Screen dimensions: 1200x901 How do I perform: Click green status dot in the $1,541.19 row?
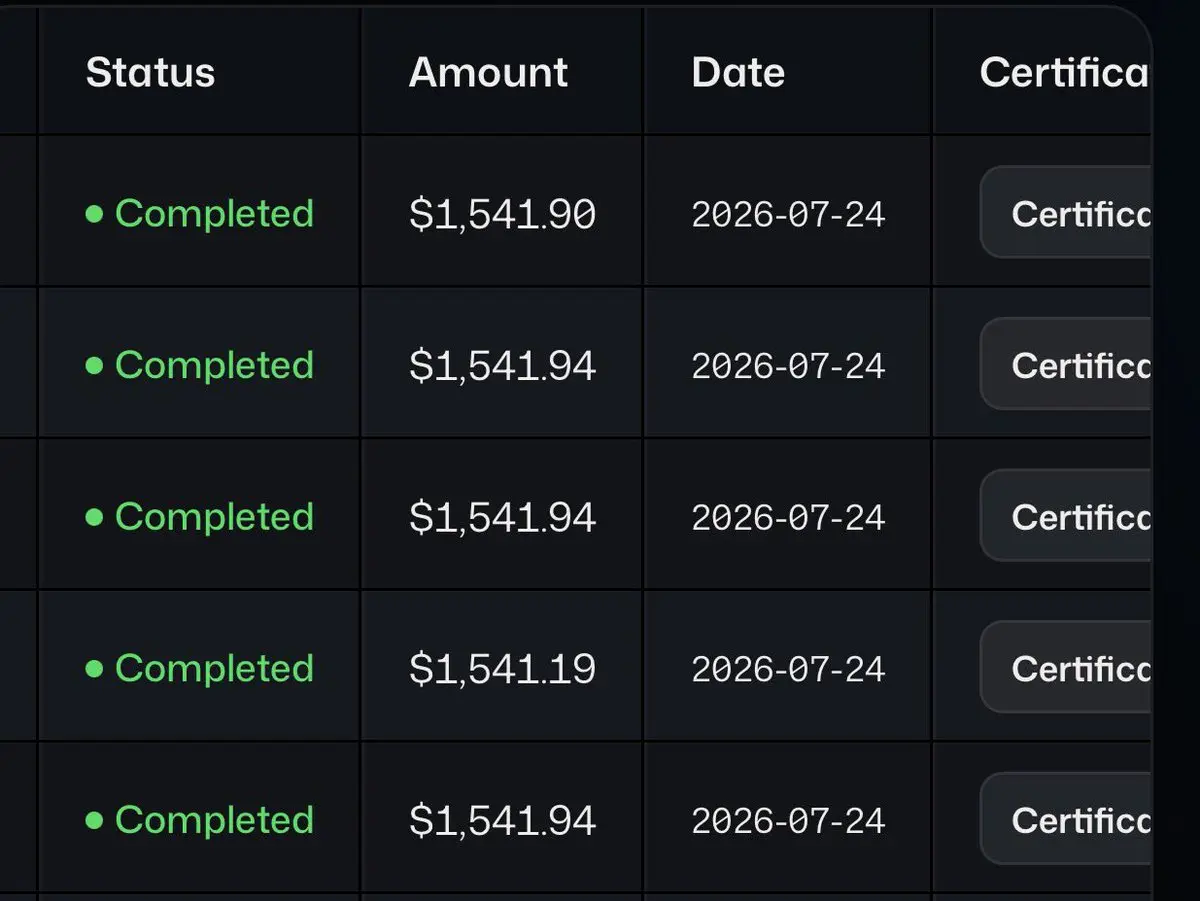(94, 669)
